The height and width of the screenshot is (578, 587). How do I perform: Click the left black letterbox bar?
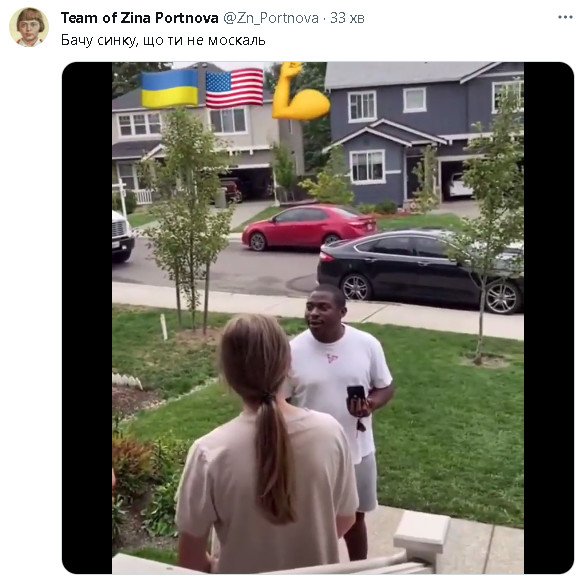point(87,317)
